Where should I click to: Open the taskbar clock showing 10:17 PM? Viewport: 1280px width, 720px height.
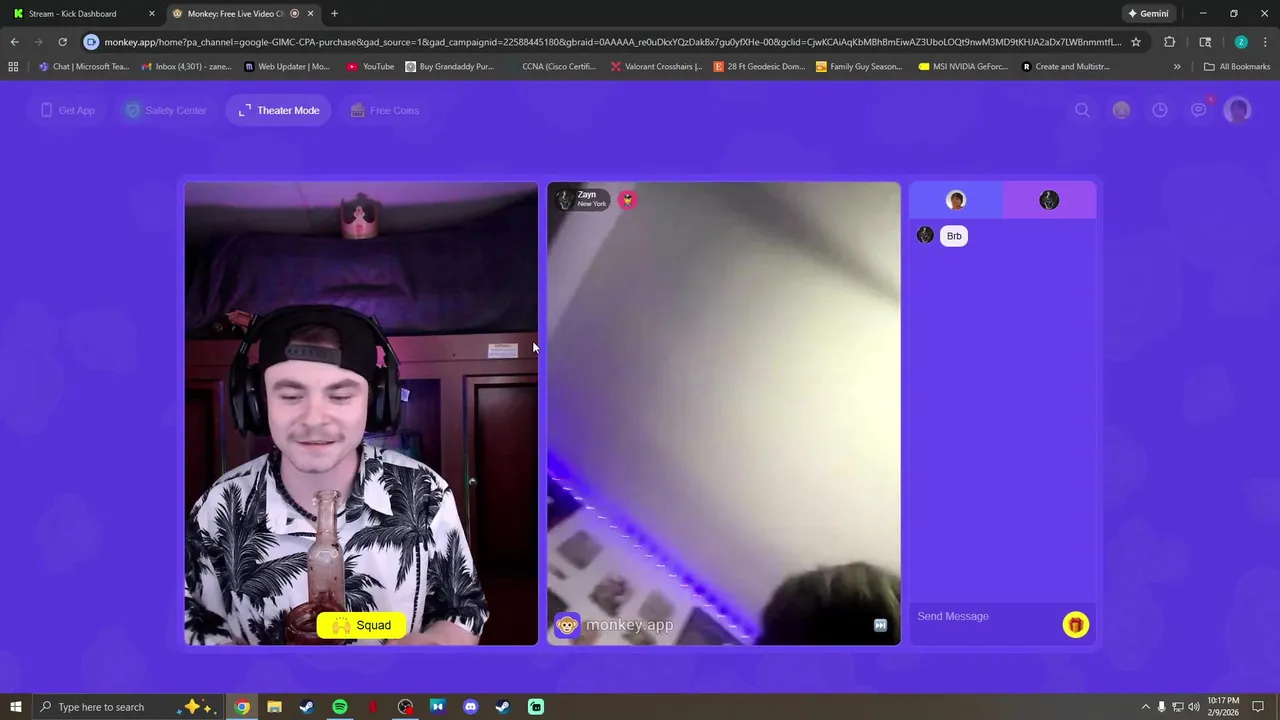(1223, 707)
